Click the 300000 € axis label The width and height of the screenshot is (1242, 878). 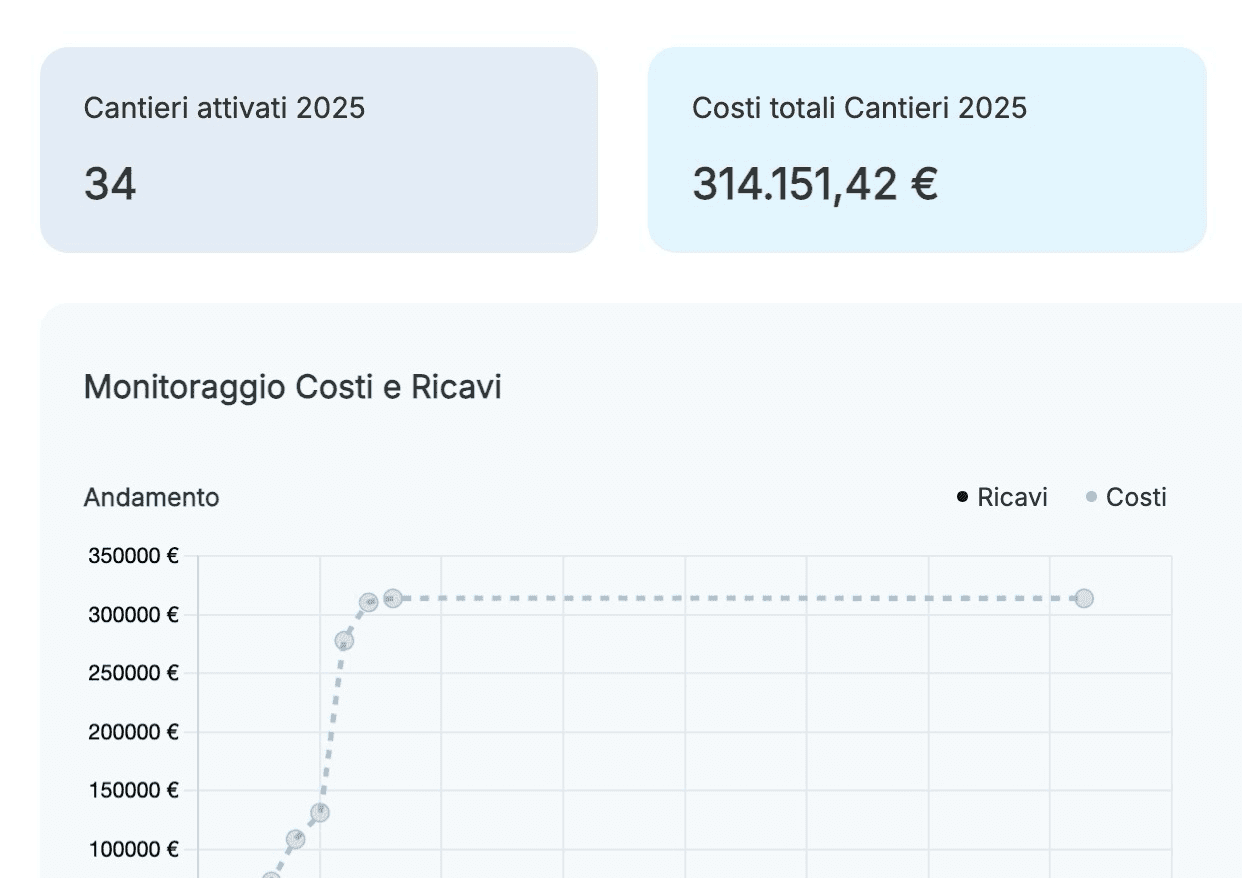[133, 615]
